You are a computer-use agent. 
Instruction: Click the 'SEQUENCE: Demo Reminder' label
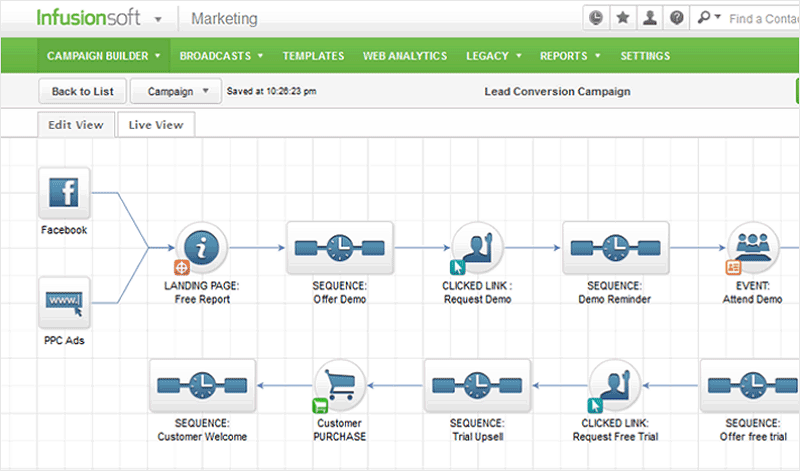[615, 292]
